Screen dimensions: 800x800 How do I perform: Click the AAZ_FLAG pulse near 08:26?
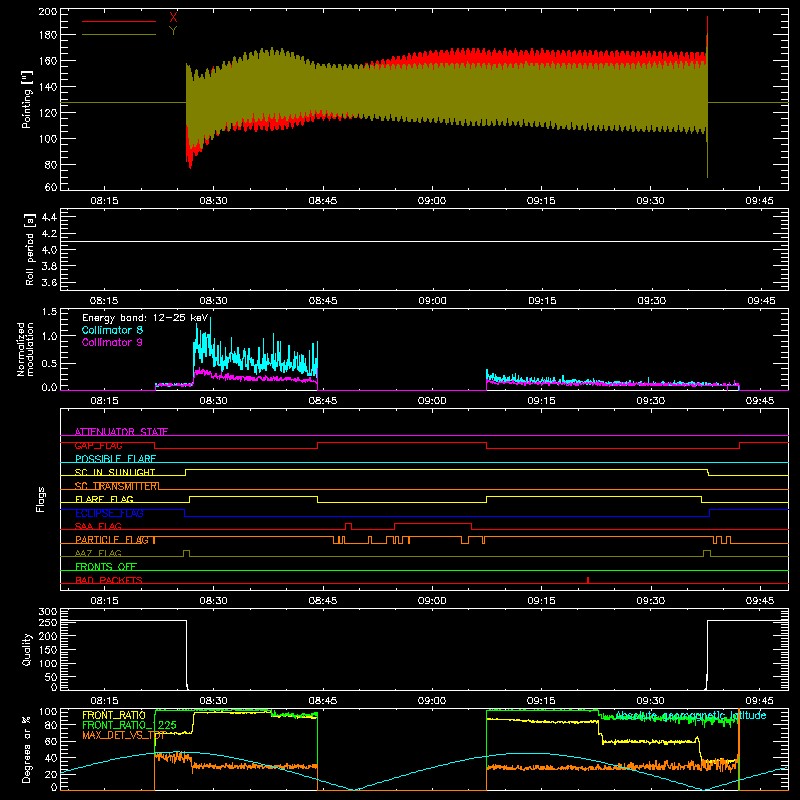coord(186,553)
